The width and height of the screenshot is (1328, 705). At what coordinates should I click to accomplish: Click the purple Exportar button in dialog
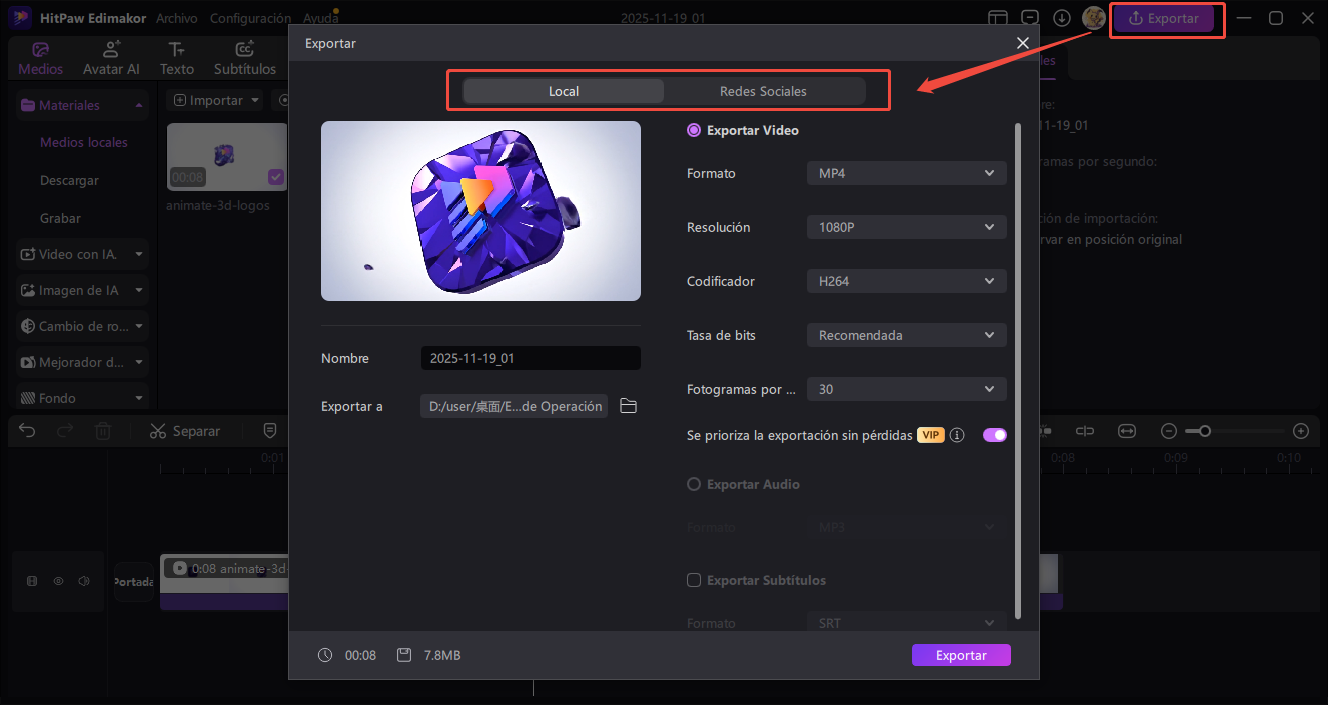tap(961, 655)
